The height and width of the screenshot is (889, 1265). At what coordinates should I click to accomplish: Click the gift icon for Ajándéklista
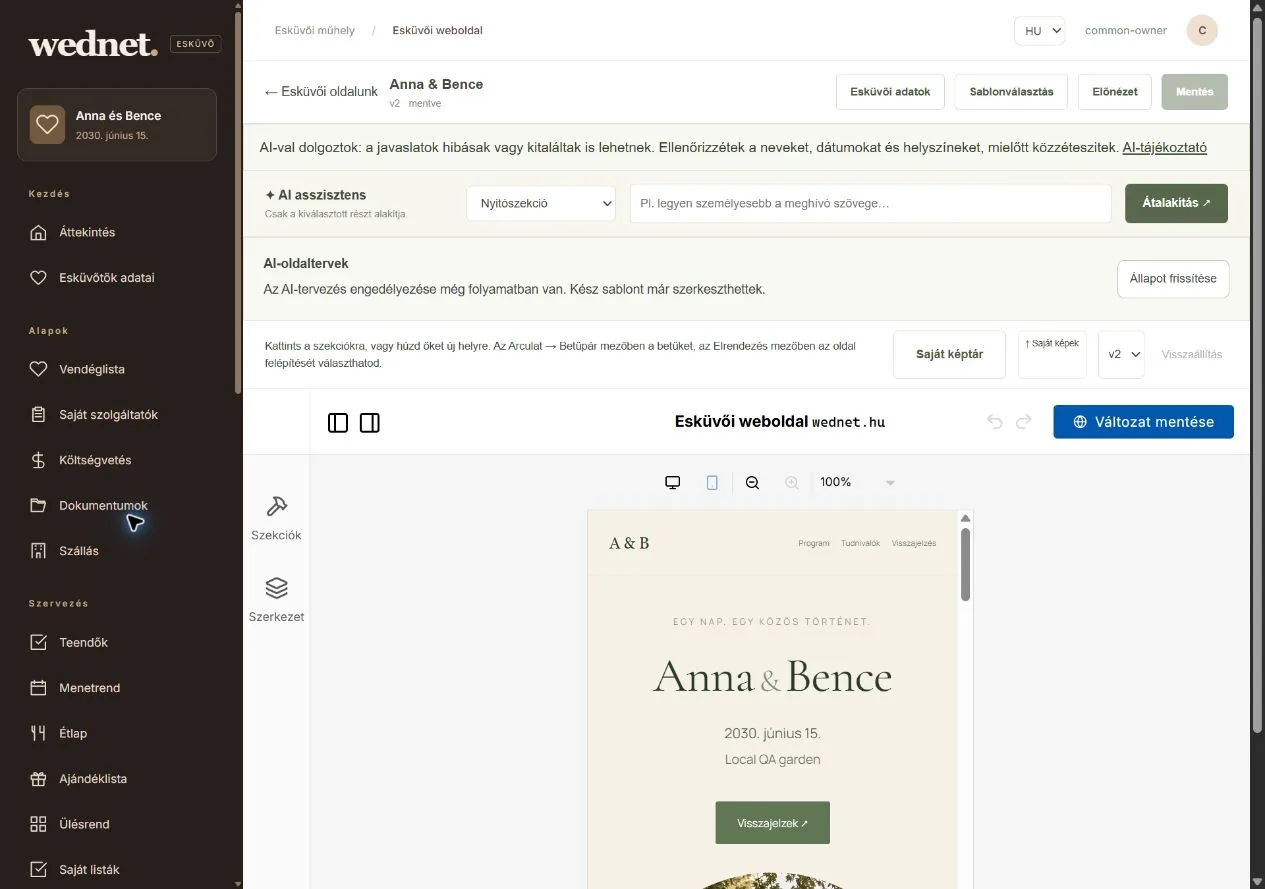38,779
